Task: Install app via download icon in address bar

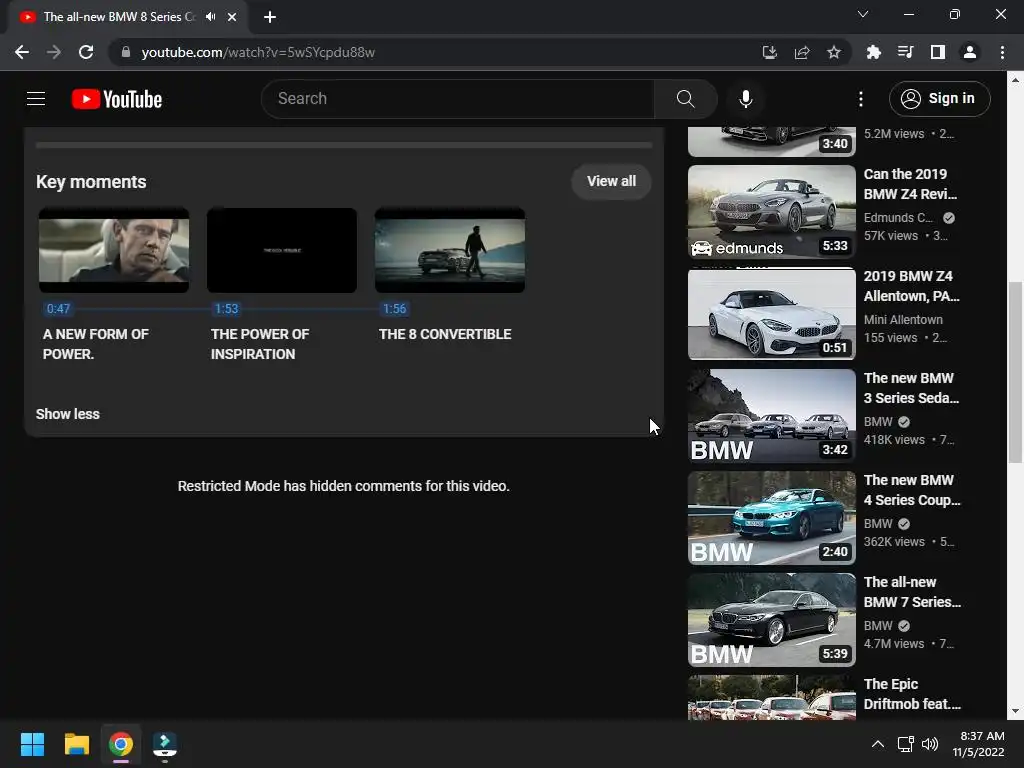Action: [770, 52]
